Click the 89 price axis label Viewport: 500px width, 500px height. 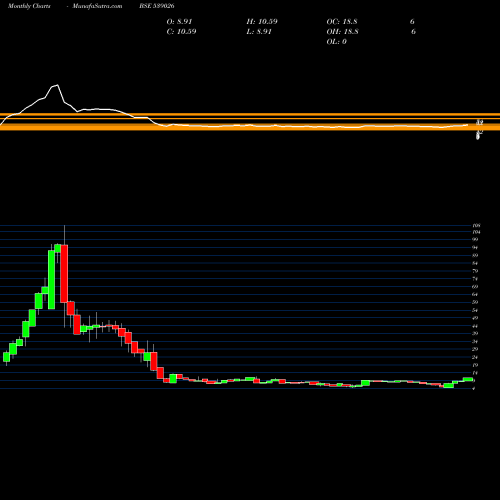[x=475, y=255]
